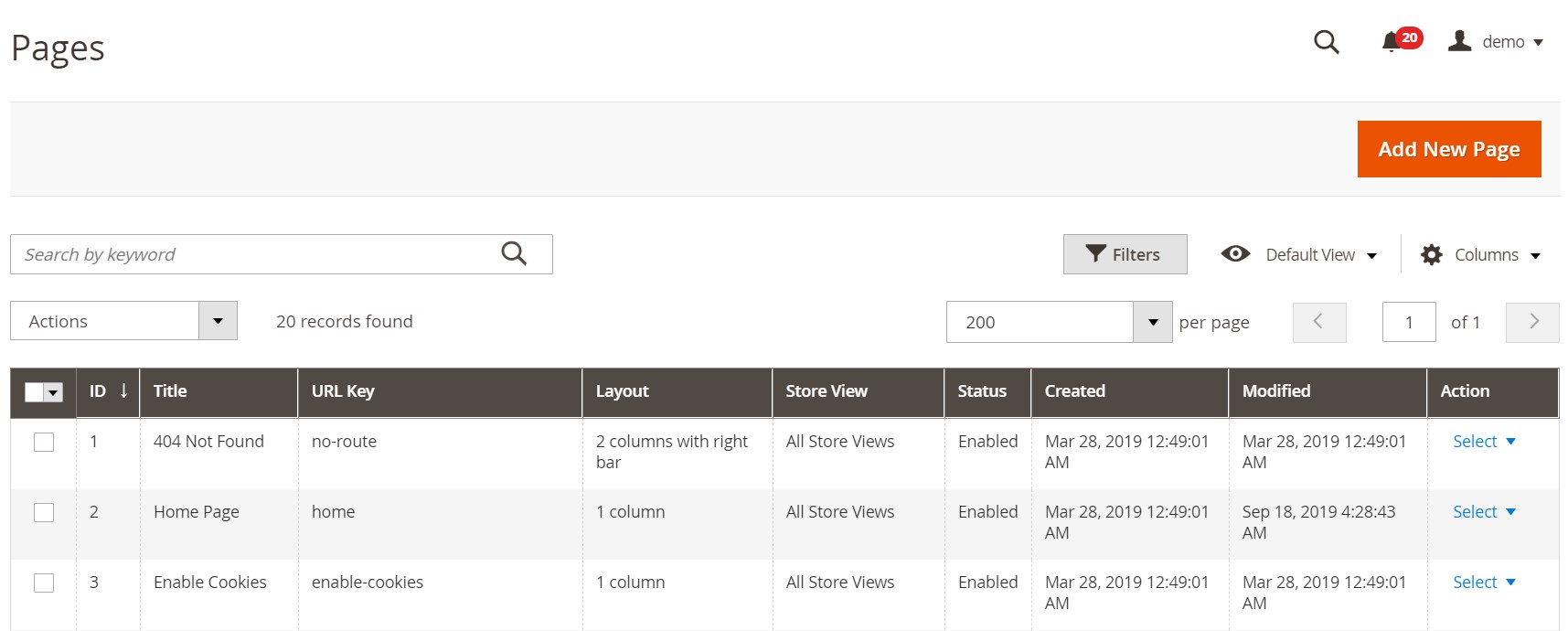Click the Add New Page button
The height and width of the screenshot is (631, 1568).
point(1448,149)
